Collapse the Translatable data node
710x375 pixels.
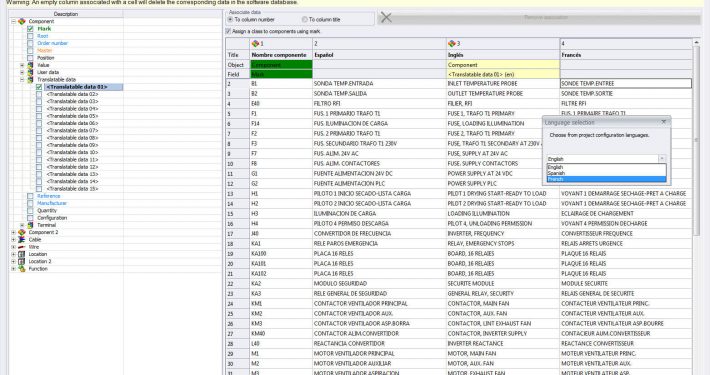[x=22, y=79]
